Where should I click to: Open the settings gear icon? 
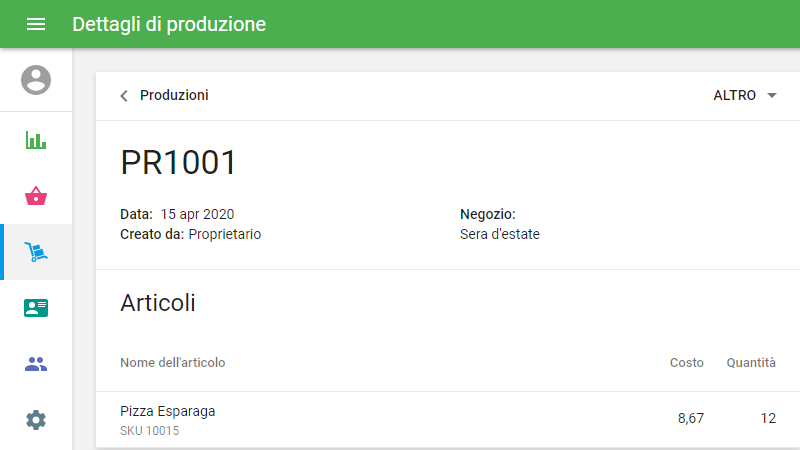(x=36, y=420)
